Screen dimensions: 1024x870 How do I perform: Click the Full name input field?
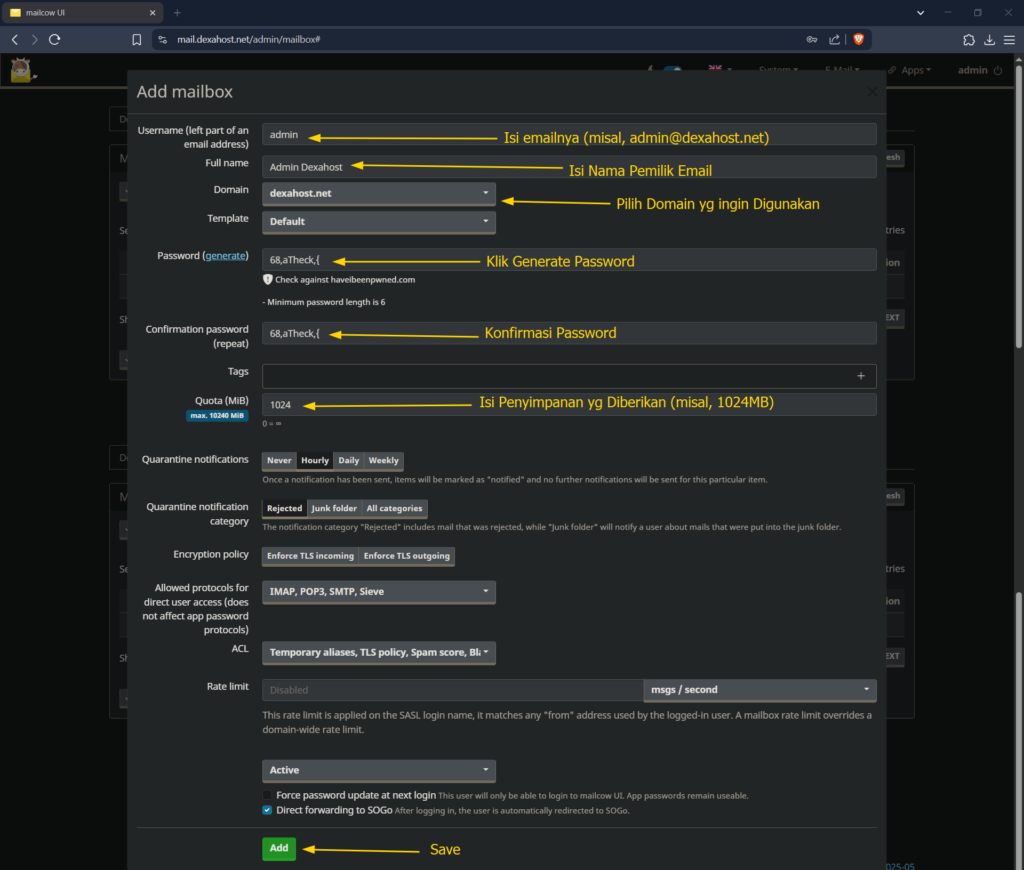click(x=569, y=167)
